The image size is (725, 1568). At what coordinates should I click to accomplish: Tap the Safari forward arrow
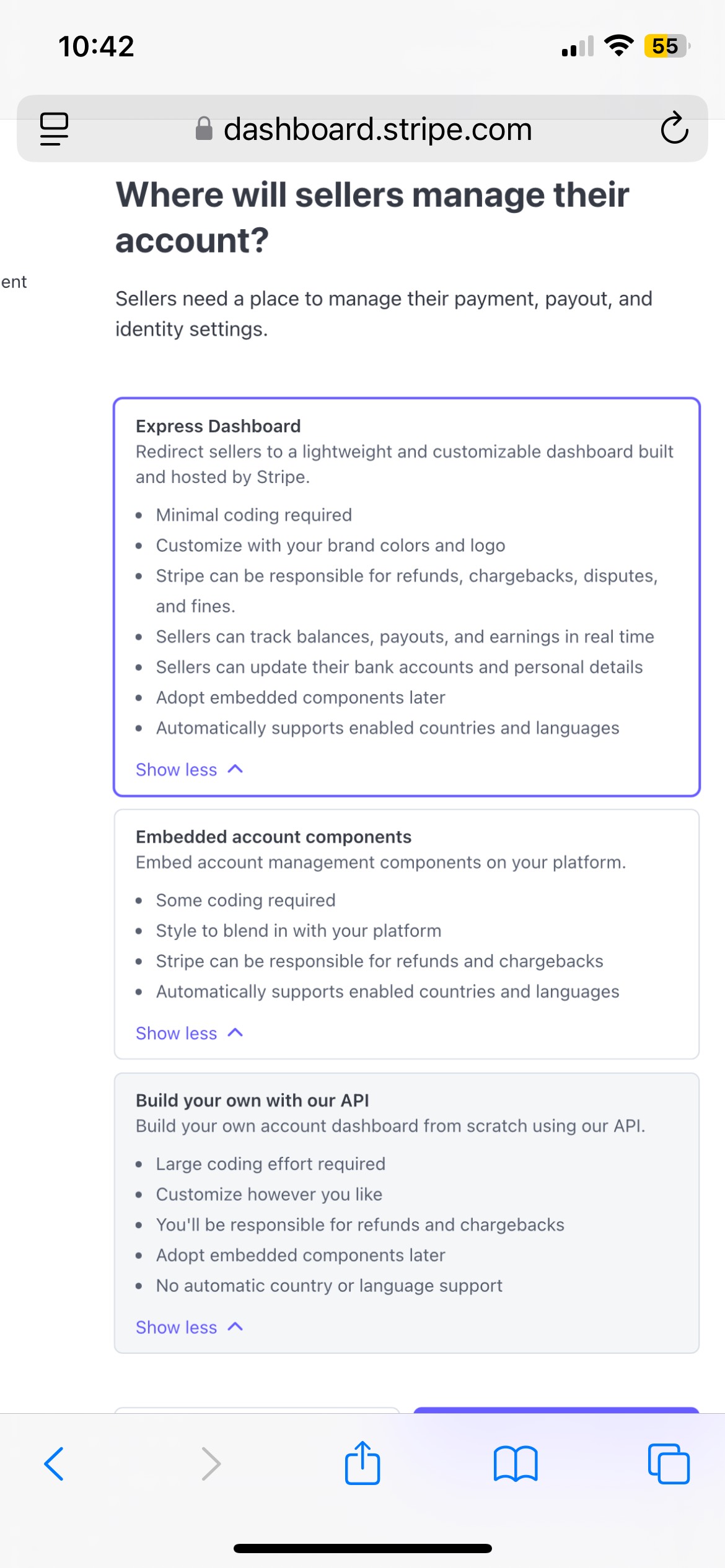pyautogui.click(x=211, y=1464)
